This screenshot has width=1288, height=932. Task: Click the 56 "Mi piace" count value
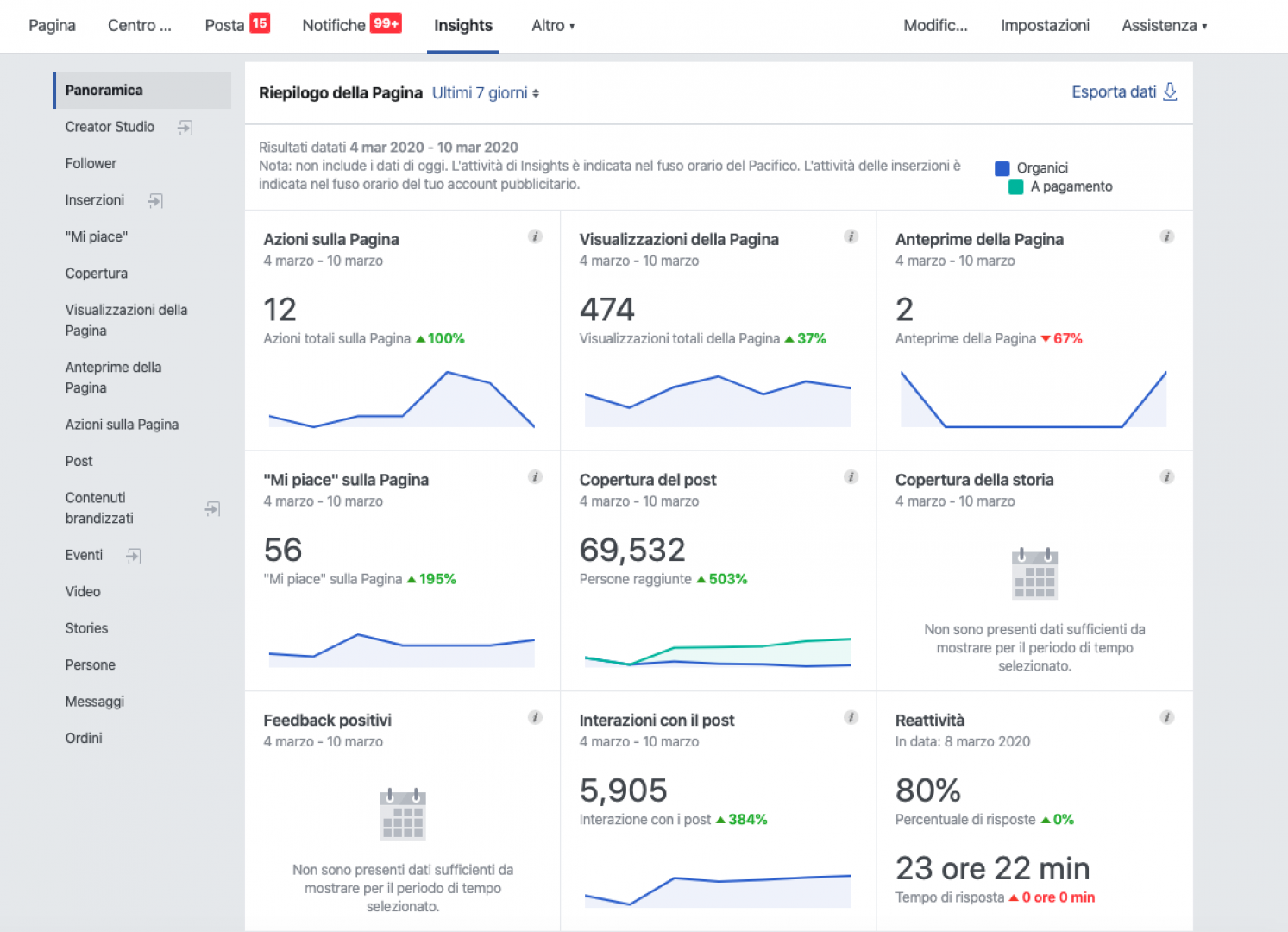coord(283,550)
